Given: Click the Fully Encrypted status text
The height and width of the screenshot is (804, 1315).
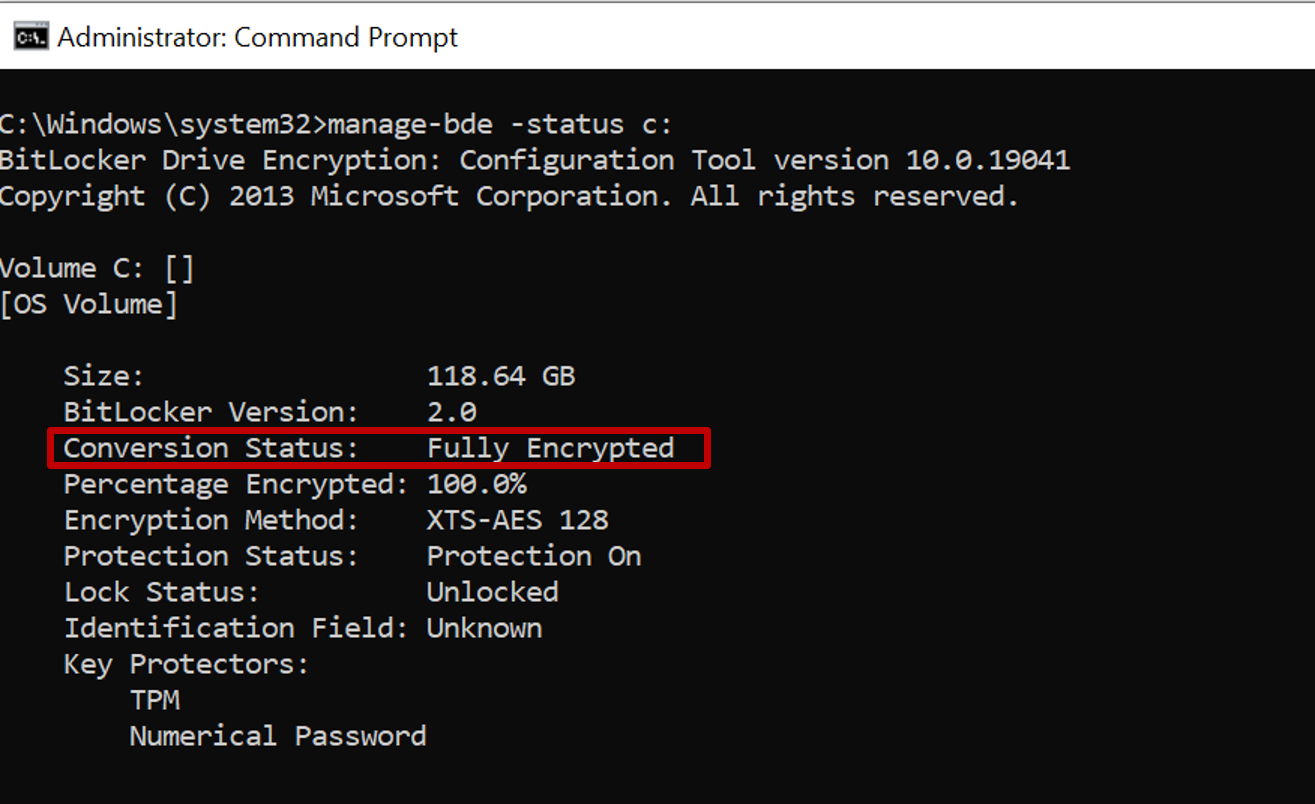Looking at the screenshot, I should 550,447.
